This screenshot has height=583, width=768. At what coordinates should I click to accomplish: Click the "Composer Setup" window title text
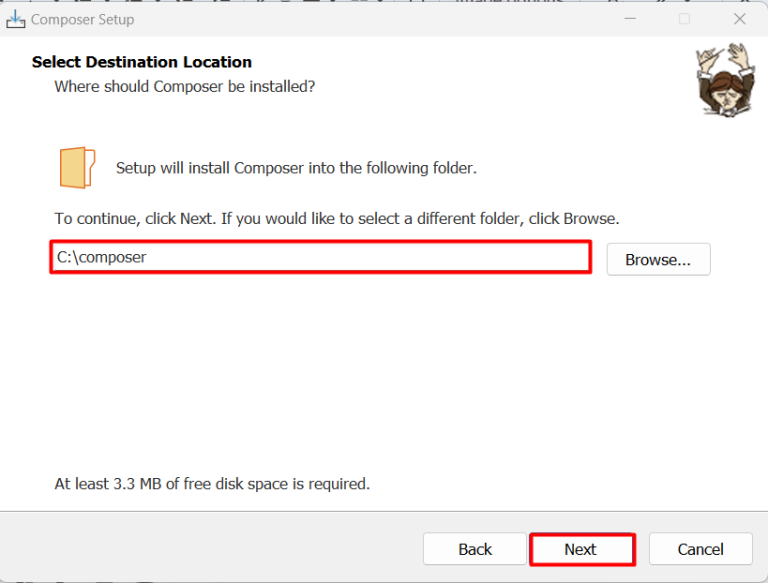point(82,19)
